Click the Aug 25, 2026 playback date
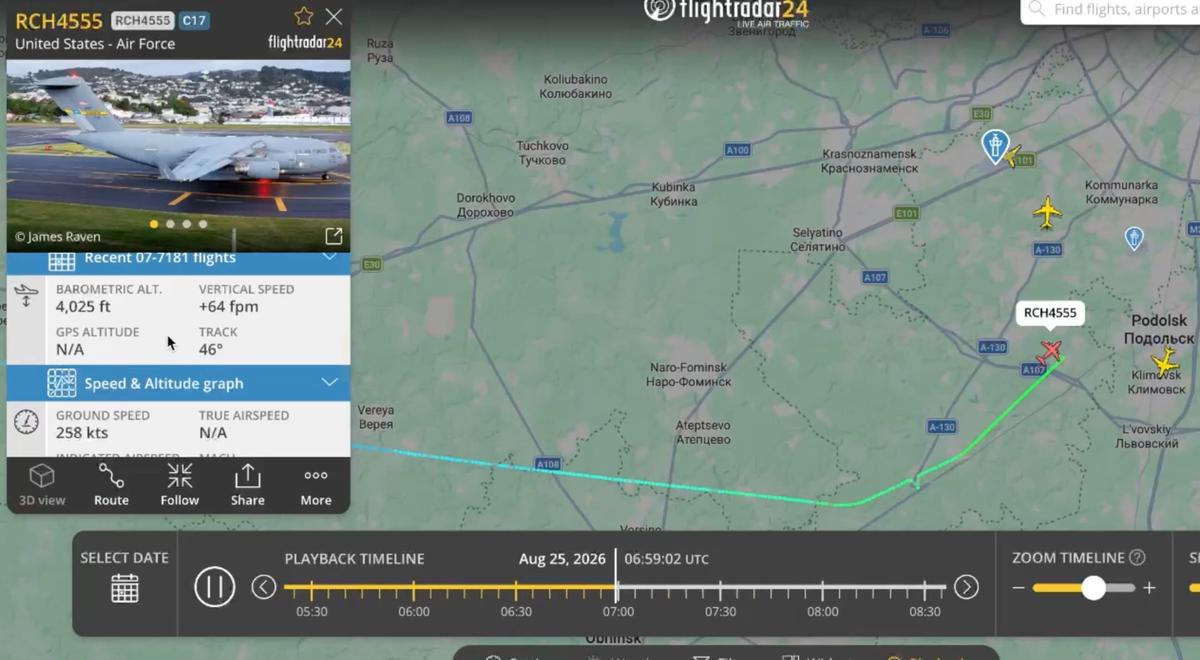 [x=562, y=559]
